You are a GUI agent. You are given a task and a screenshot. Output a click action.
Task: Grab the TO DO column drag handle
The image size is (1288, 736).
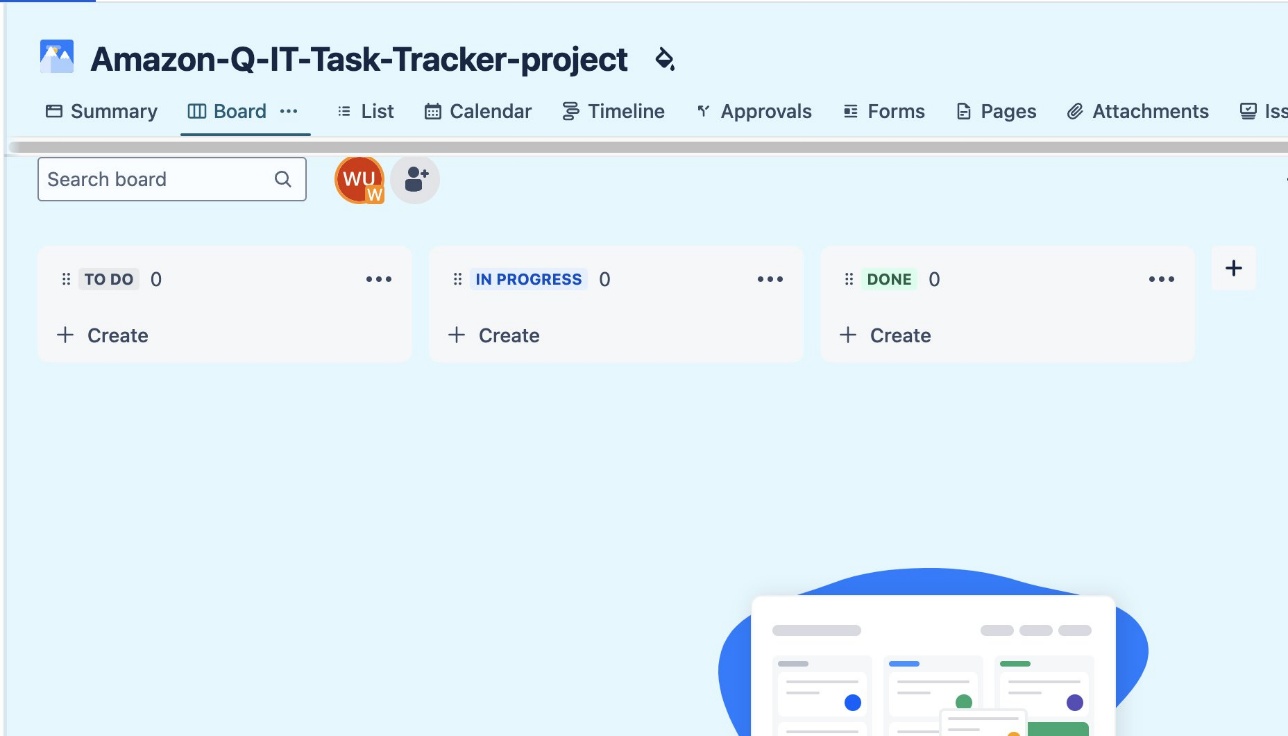pyautogui.click(x=66, y=279)
